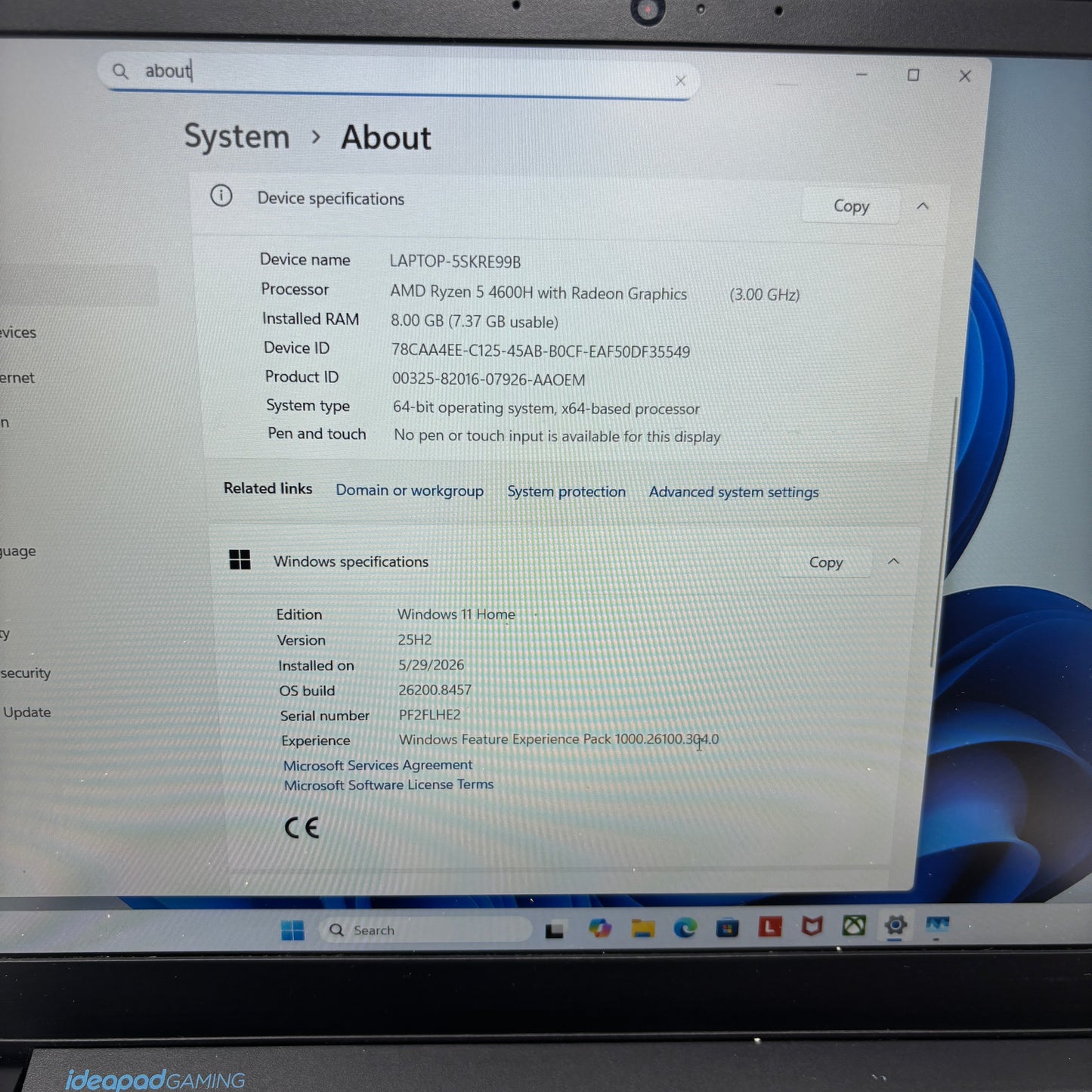Image resolution: width=1092 pixels, height=1092 pixels.
Task: Launch Copilot from the taskbar
Action: click(x=600, y=928)
